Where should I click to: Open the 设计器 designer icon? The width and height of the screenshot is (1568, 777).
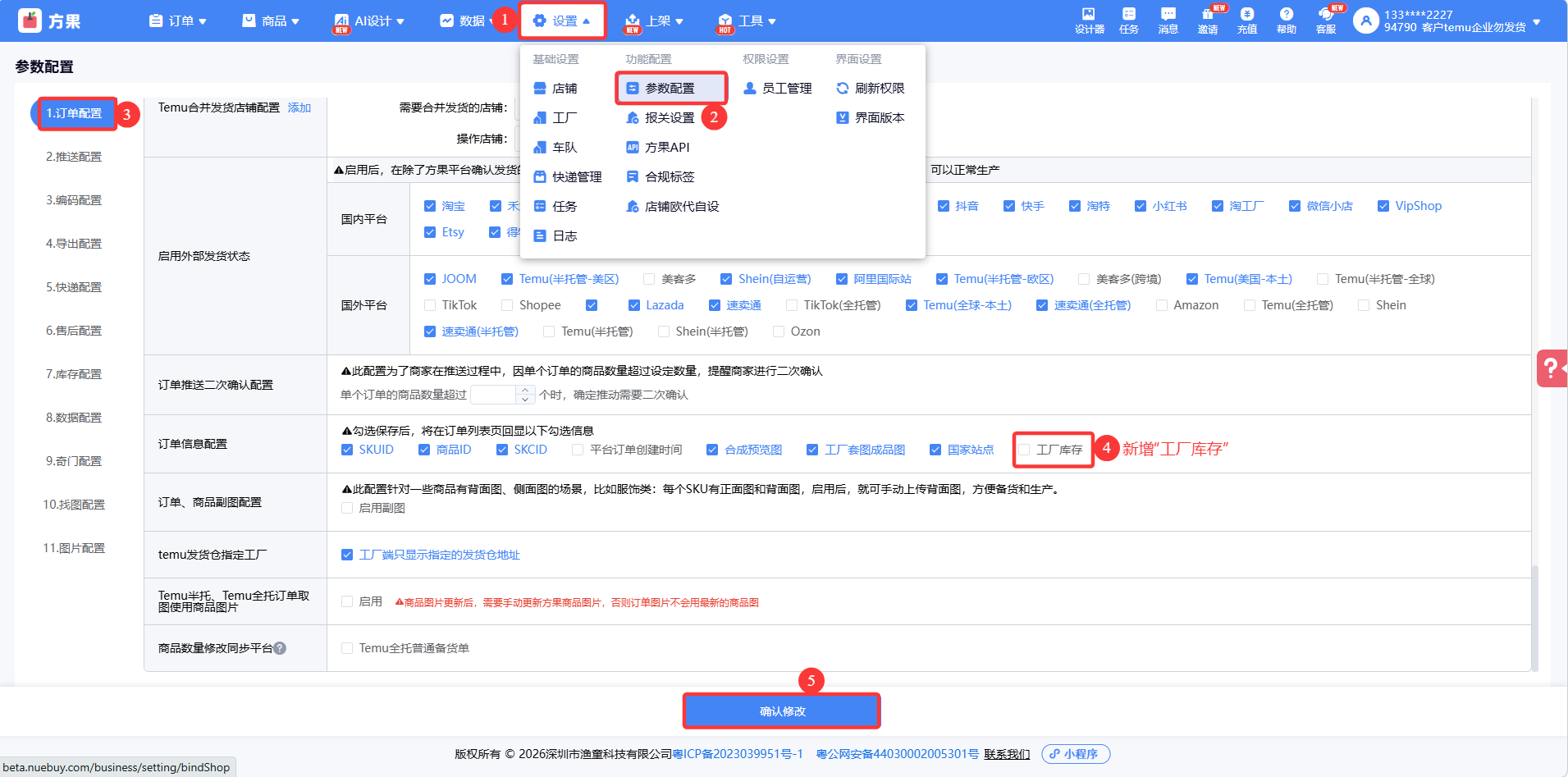click(x=1089, y=21)
